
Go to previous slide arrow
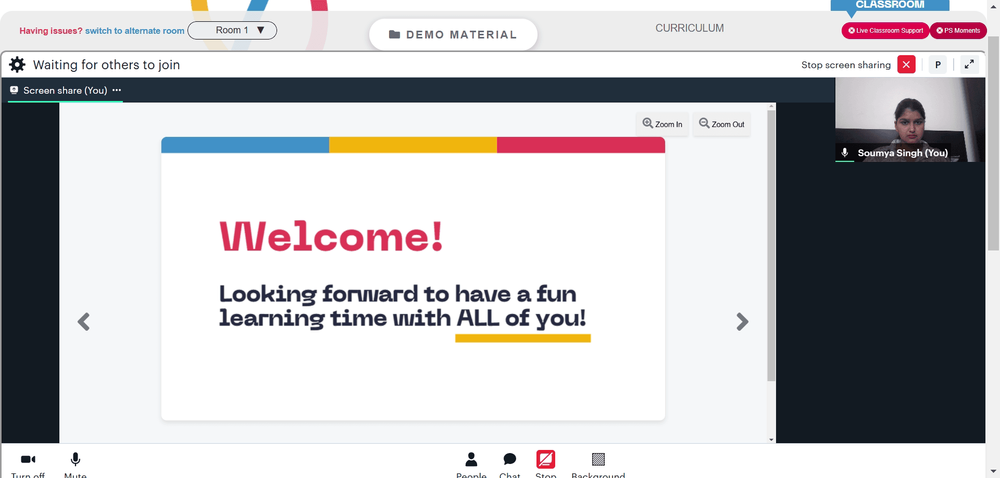(84, 322)
